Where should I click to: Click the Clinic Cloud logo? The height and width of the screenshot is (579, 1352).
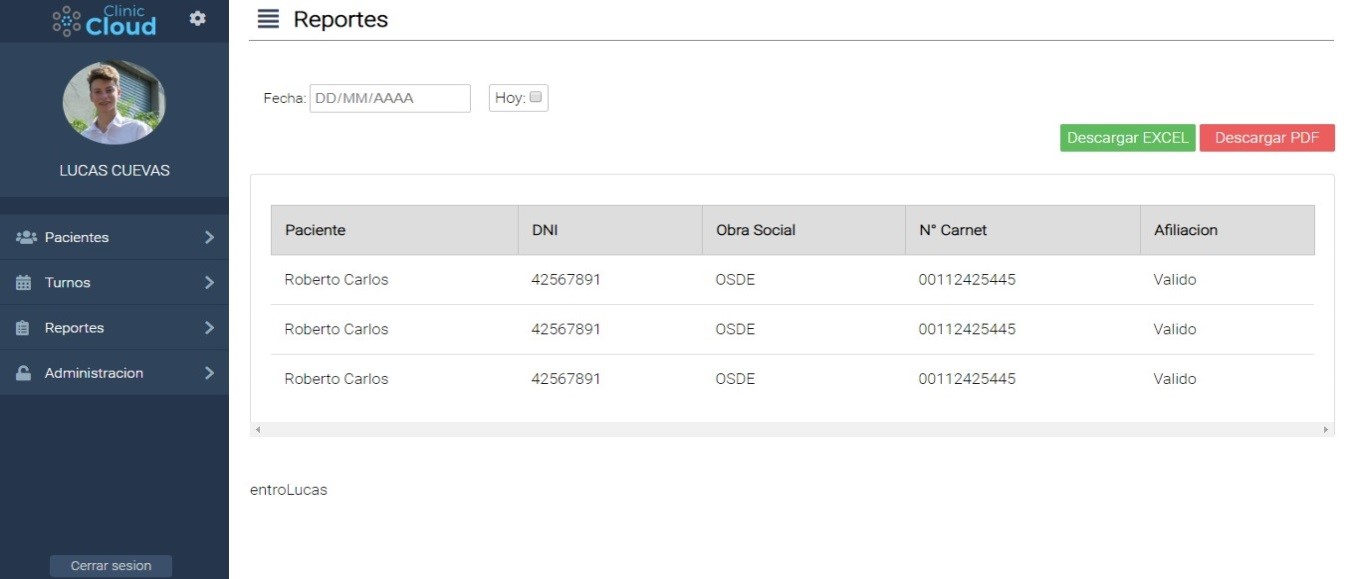click(x=105, y=21)
